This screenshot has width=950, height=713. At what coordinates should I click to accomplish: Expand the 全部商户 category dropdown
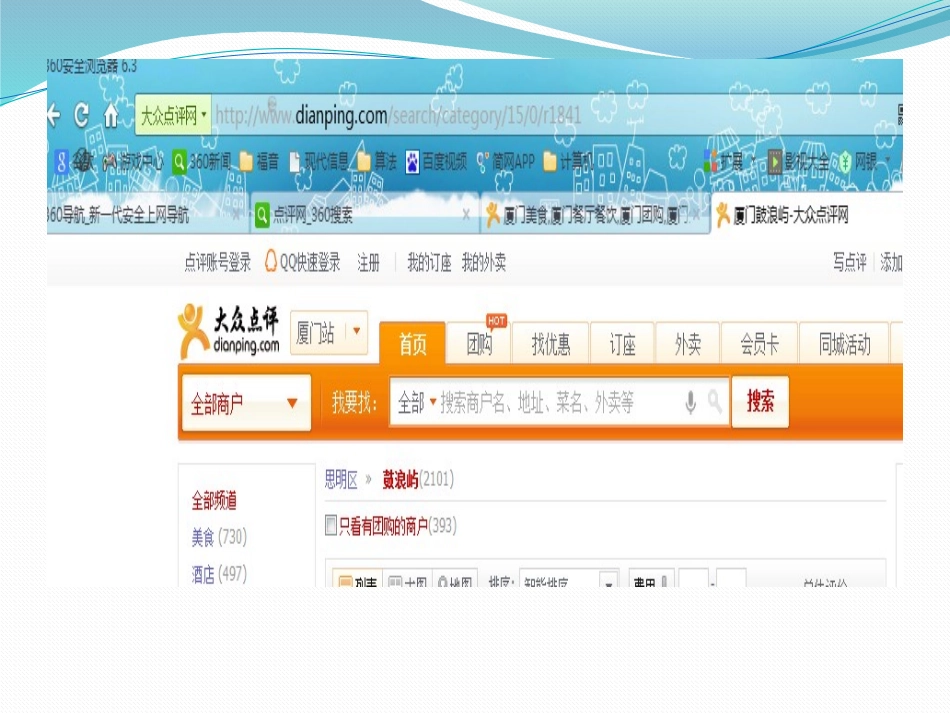click(x=246, y=403)
